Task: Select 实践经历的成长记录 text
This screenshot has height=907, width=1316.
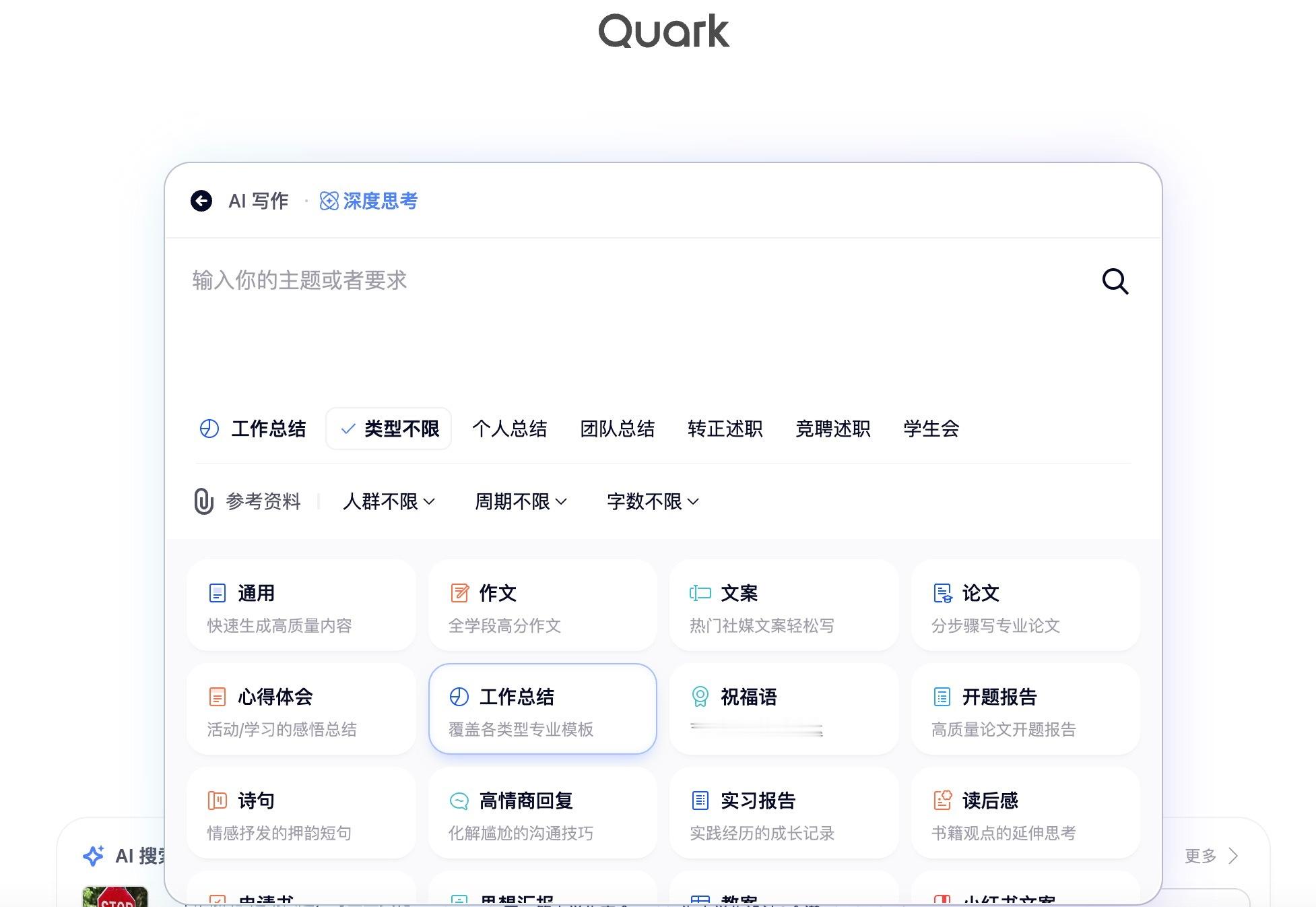Action: 762,834
